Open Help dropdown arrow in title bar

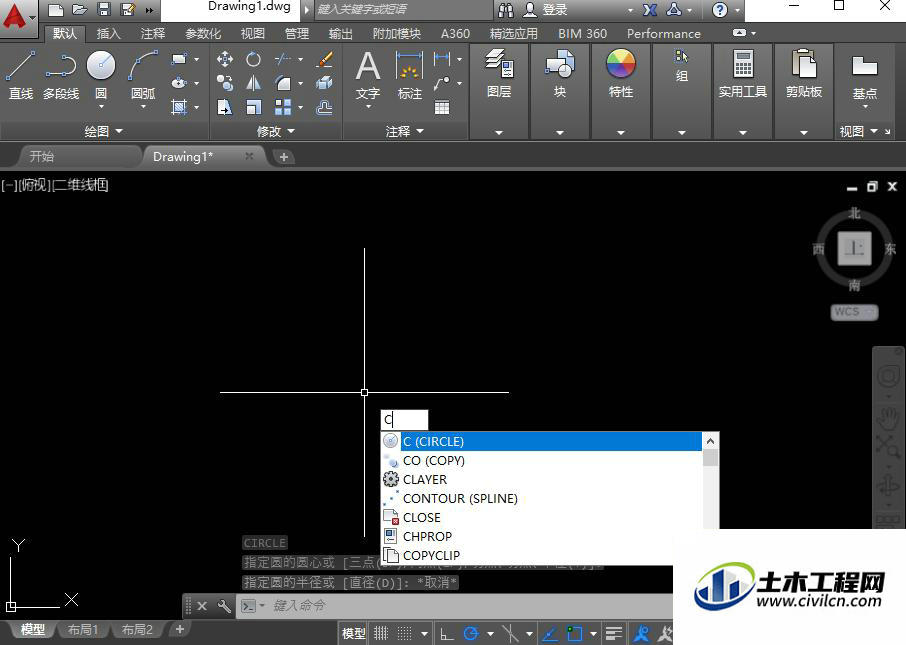[x=737, y=10]
